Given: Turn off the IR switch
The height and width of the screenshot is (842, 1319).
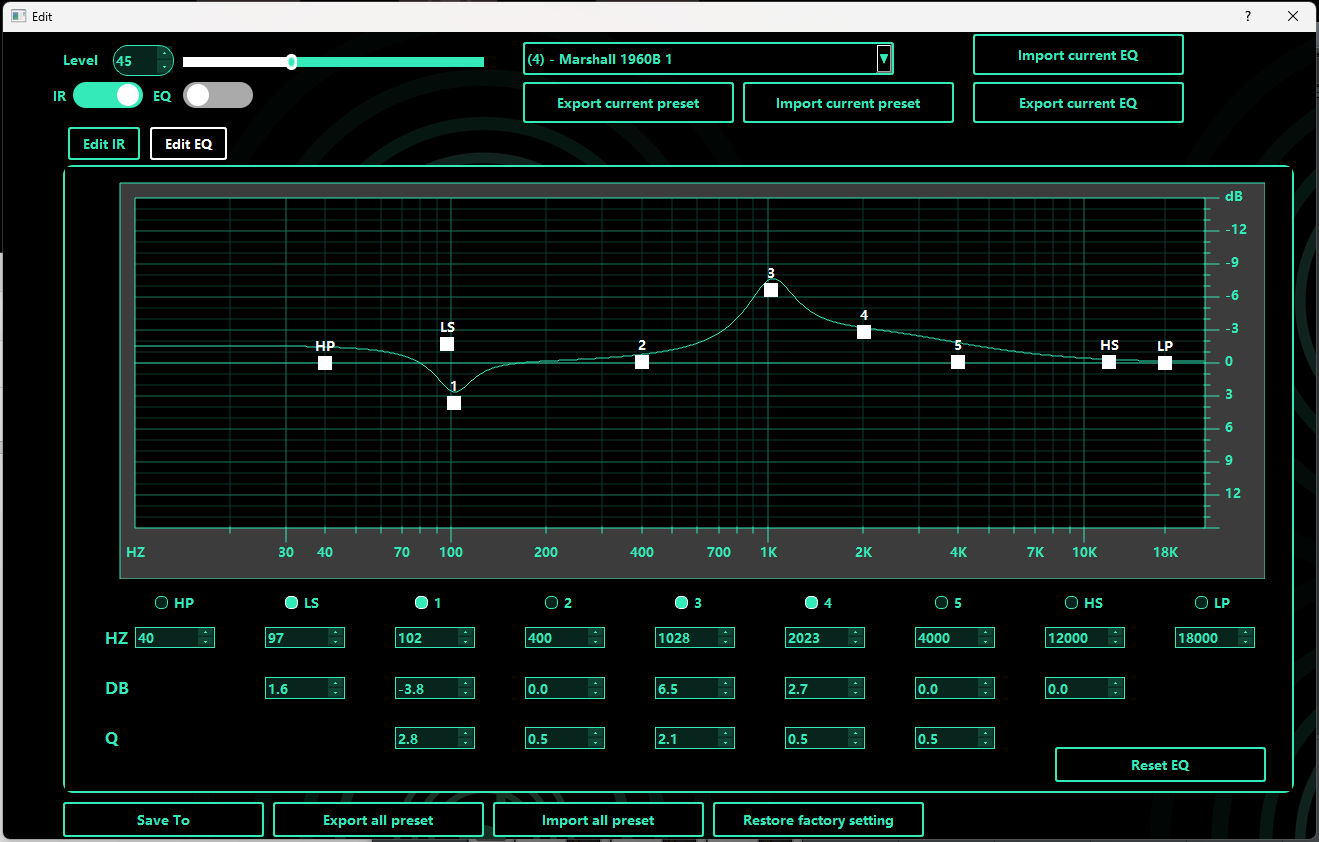Looking at the screenshot, I should pos(108,95).
